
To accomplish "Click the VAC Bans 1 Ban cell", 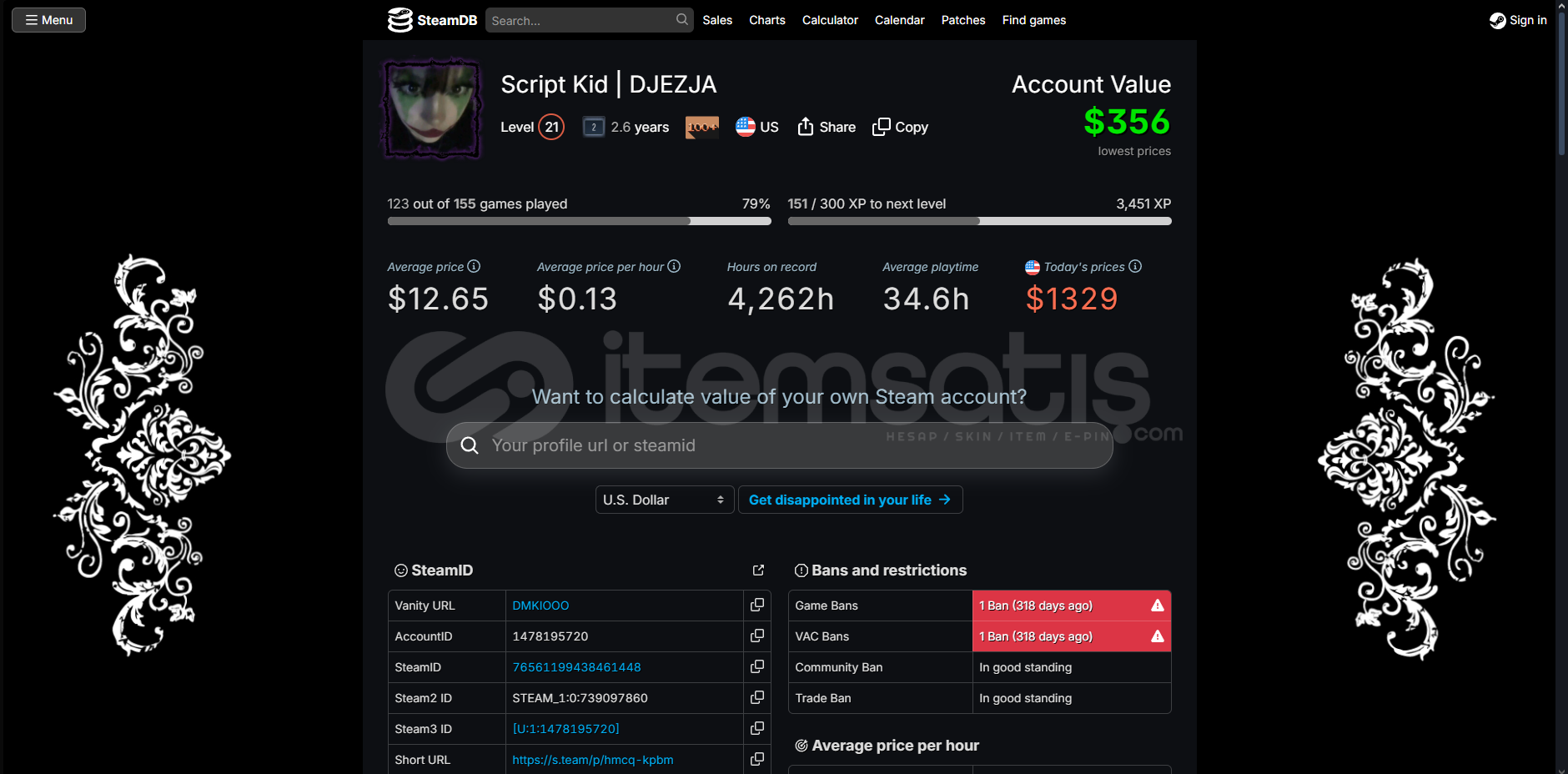I will (1072, 636).
